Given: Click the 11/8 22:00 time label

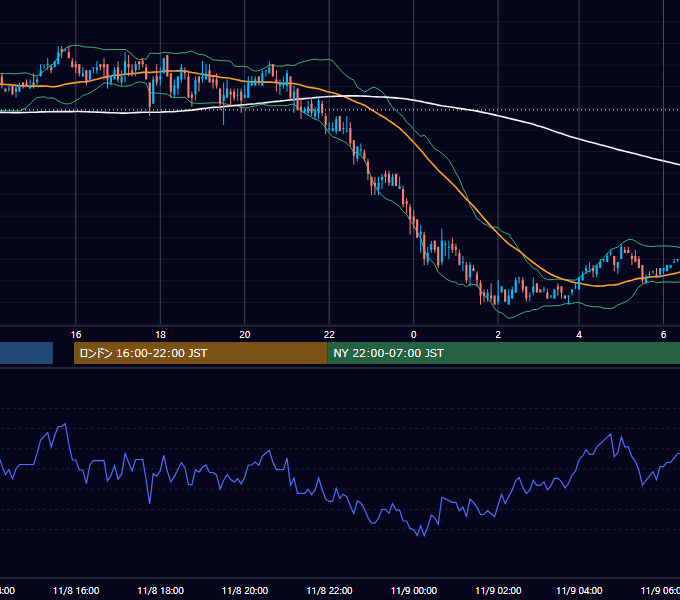Looking at the screenshot, I should click(x=329, y=590).
